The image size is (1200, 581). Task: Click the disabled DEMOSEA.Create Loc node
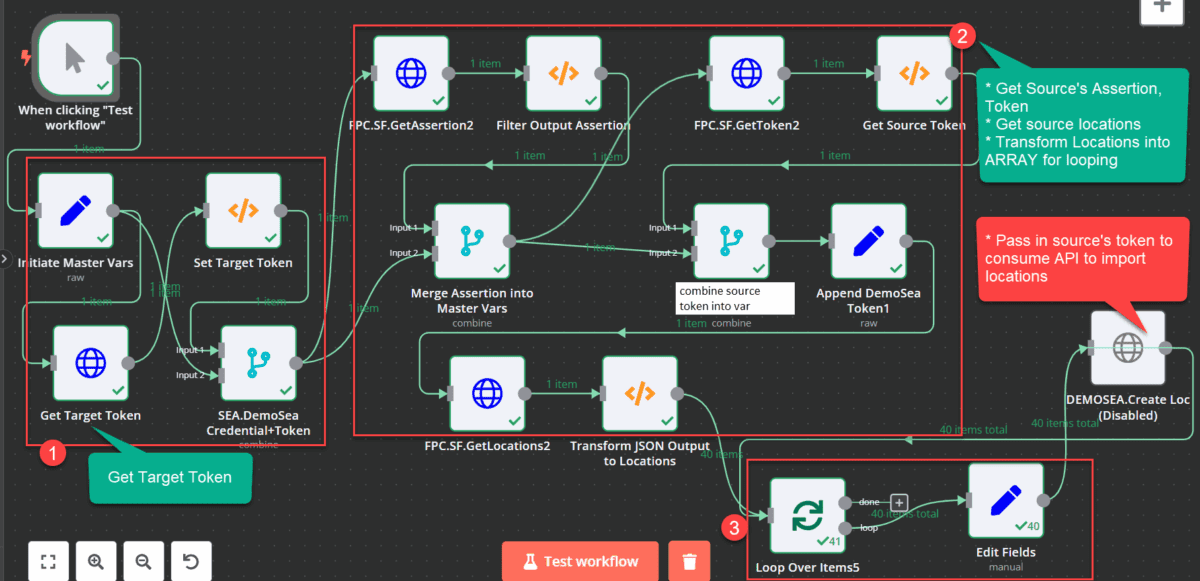[1127, 348]
